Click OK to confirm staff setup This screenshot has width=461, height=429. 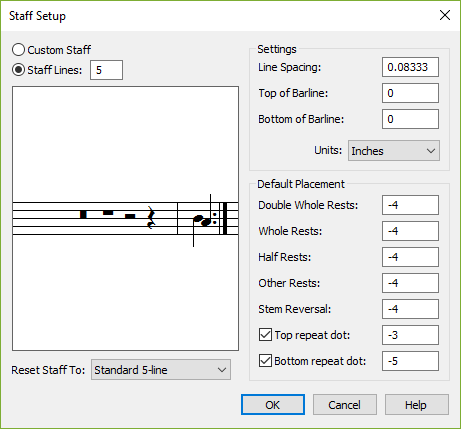pos(273,405)
